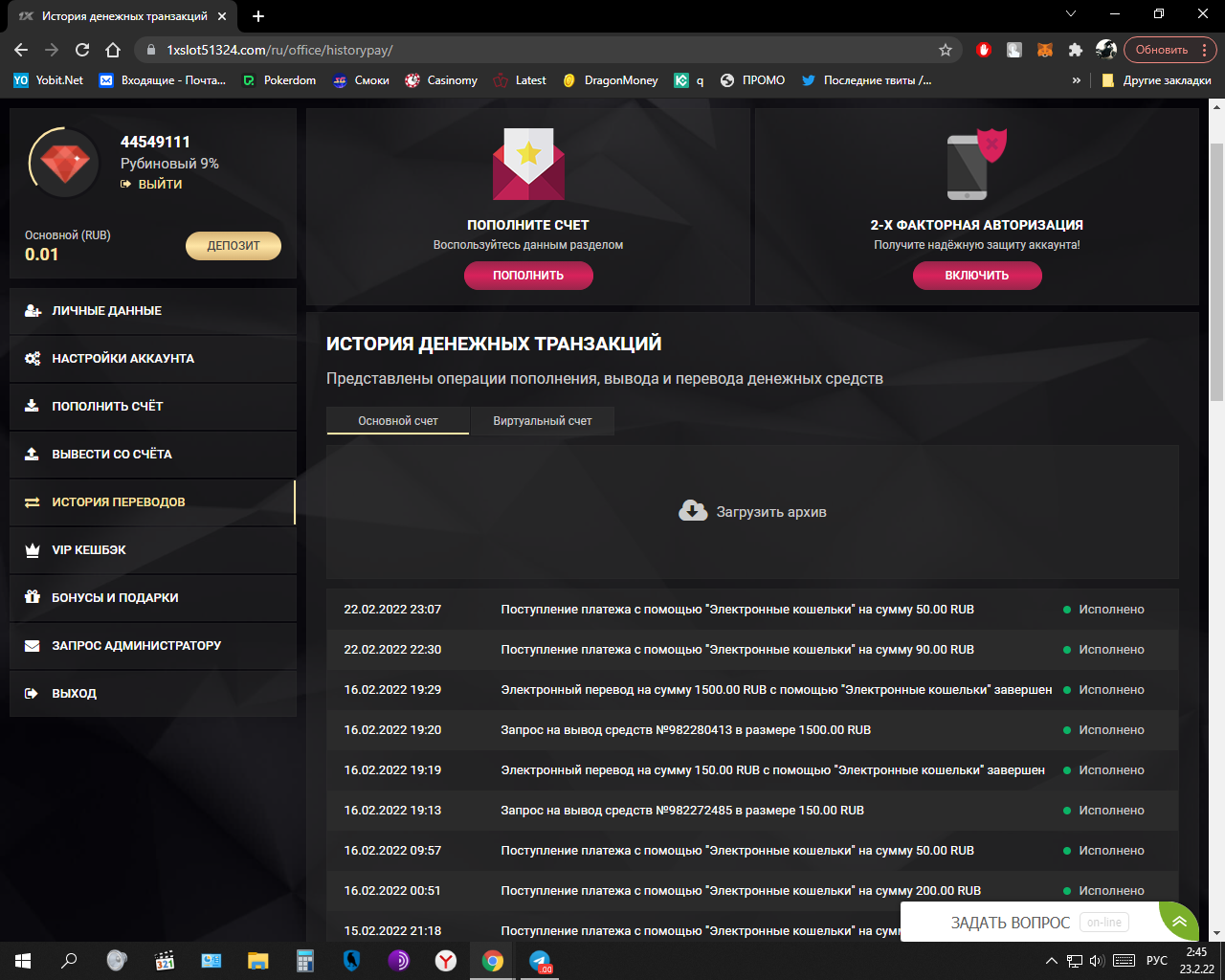Go to browser home page icon
Screen dimensions: 1225x980
pos(113,50)
